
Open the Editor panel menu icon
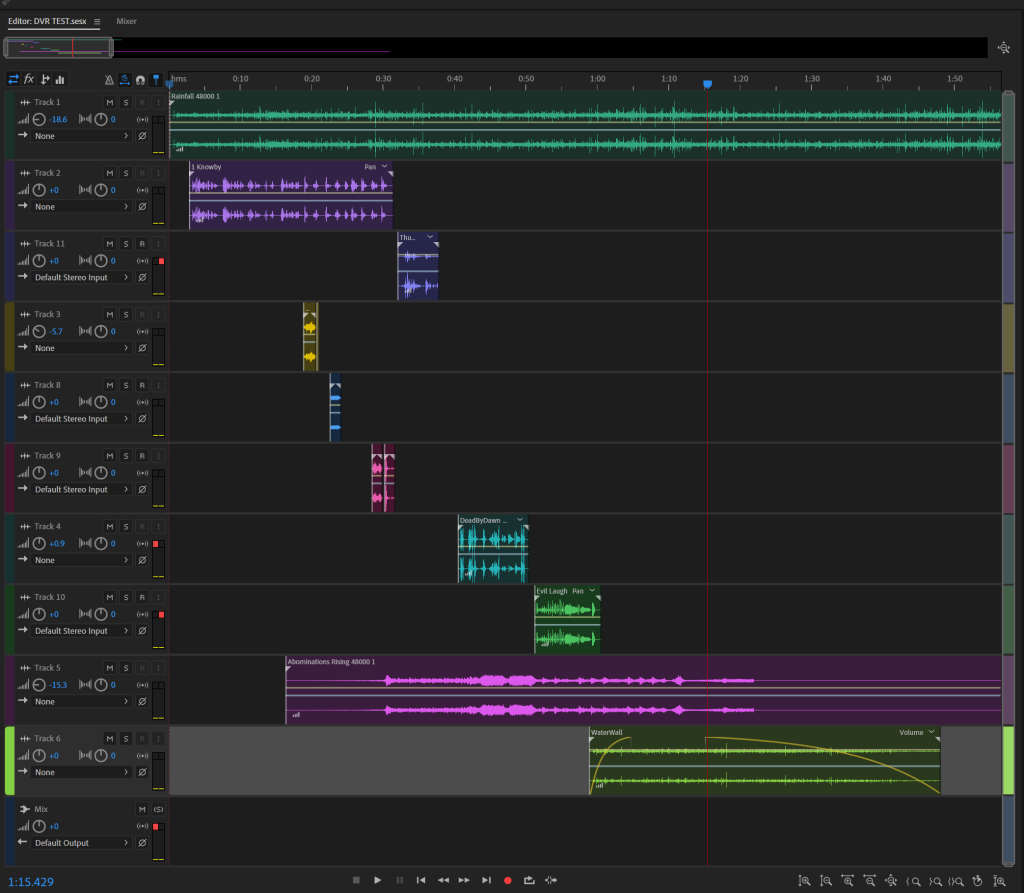click(x=97, y=21)
